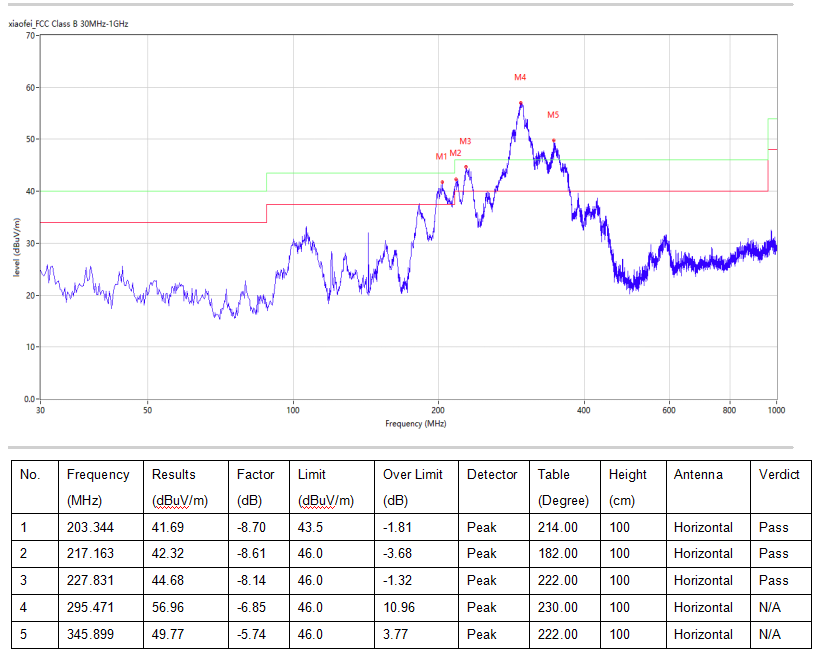Select the 203.344 frequency cell
This screenshot has width=820, height=652.
91,527
